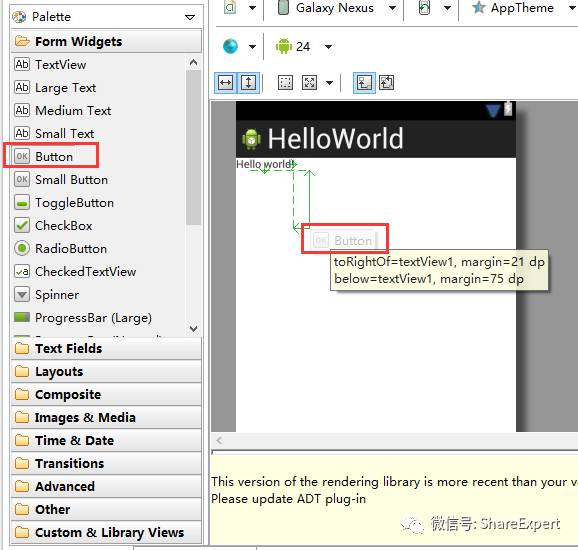The image size is (578, 550).
Task: Click the palette scrollbar down arrow
Action: pos(193,328)
